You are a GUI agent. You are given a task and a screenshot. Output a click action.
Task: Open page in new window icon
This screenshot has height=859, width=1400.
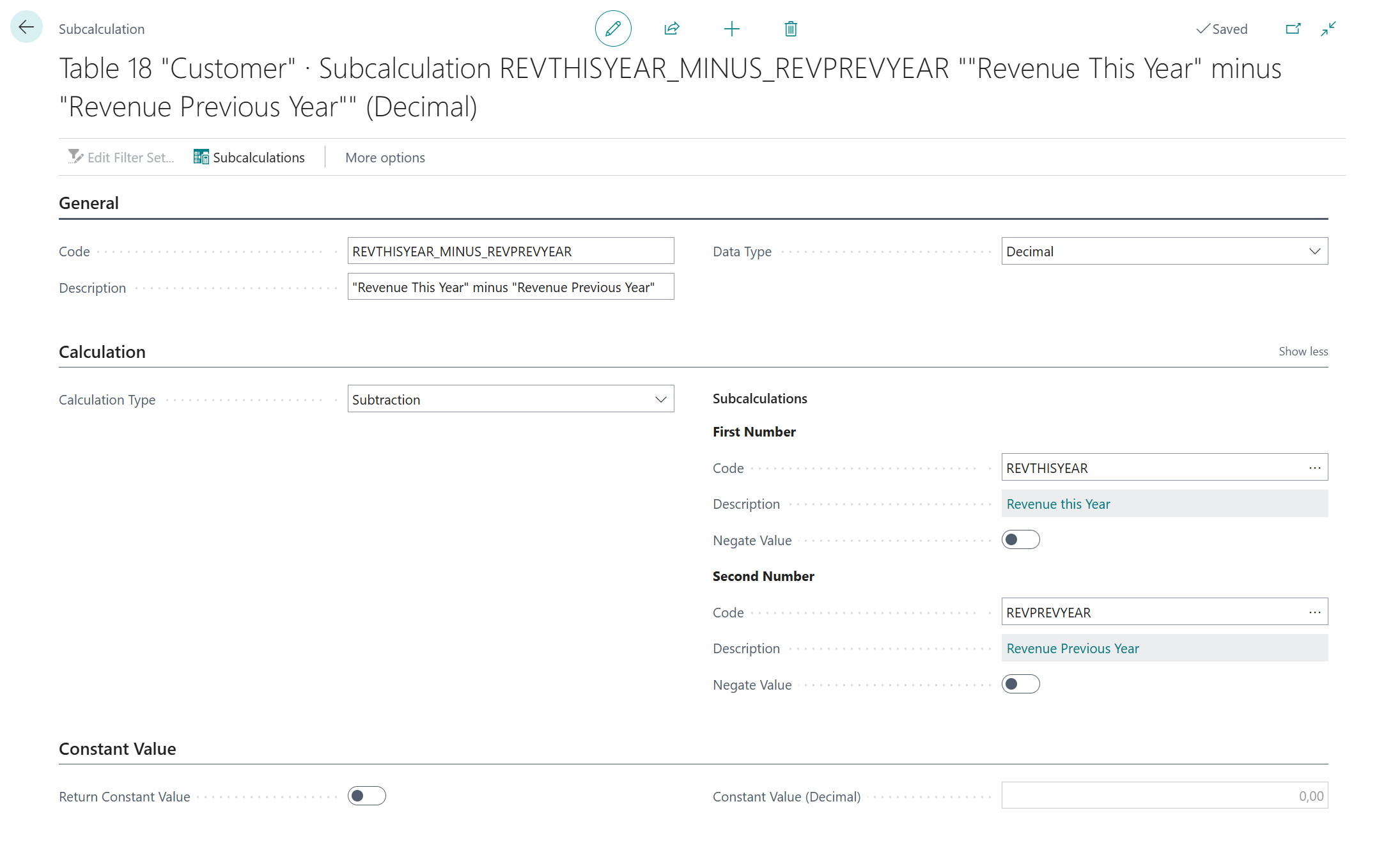pyautogui.click(x=1293, y=29)
